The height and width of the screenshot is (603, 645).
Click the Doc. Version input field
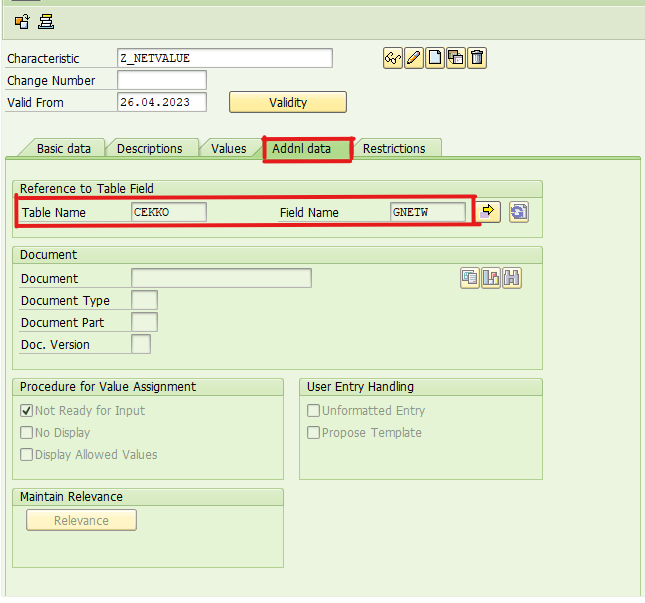click(141, 344)
